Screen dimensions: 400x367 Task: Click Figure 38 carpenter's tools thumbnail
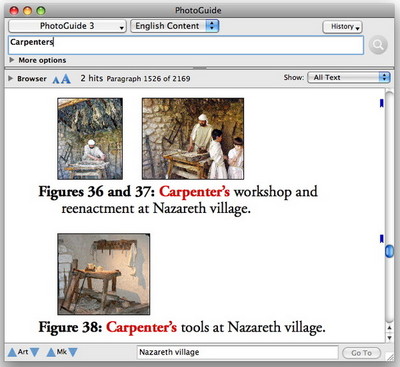click(x=104, y=274)
